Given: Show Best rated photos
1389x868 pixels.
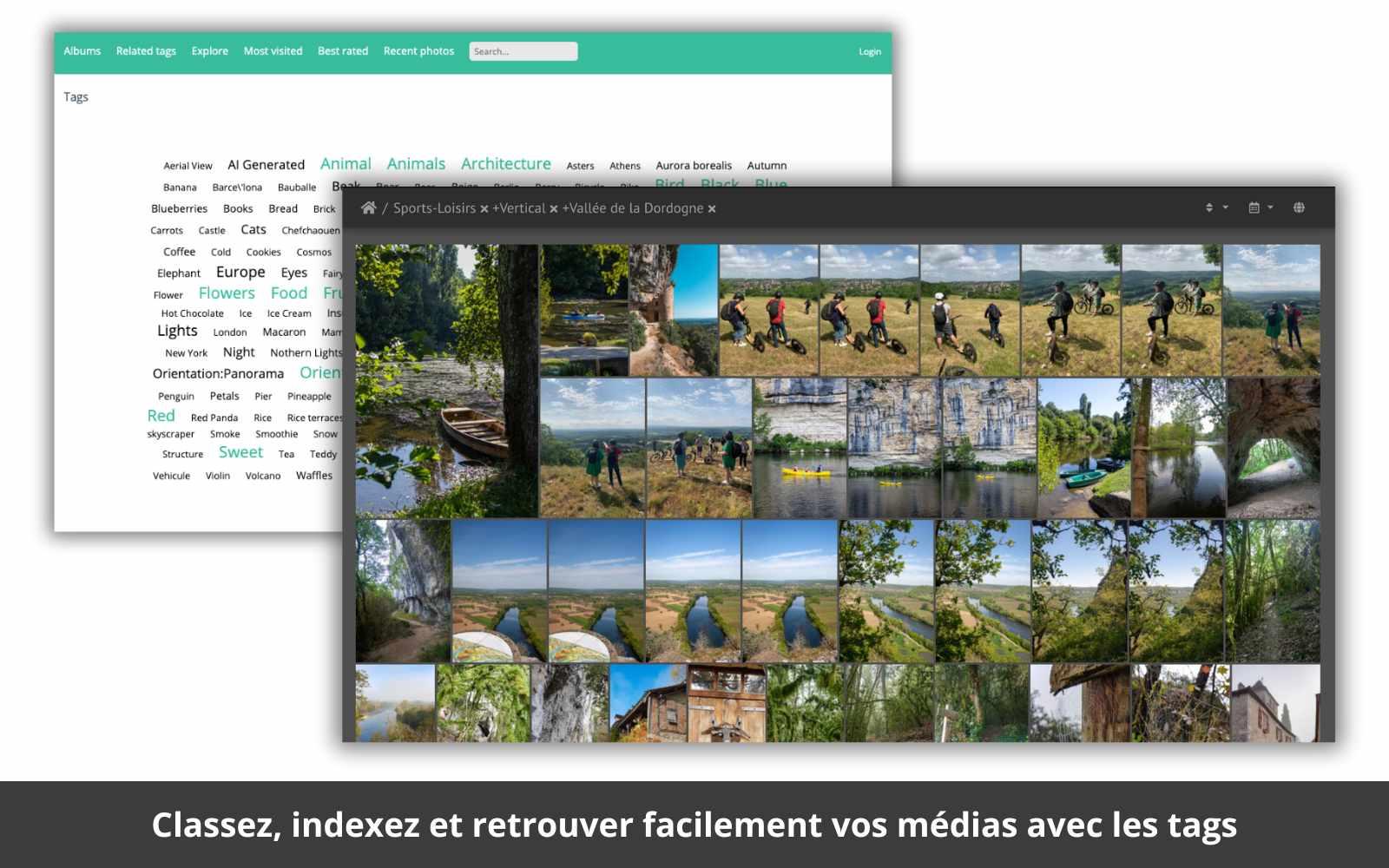Looking at the screenshot, I should tap(342, 51).
